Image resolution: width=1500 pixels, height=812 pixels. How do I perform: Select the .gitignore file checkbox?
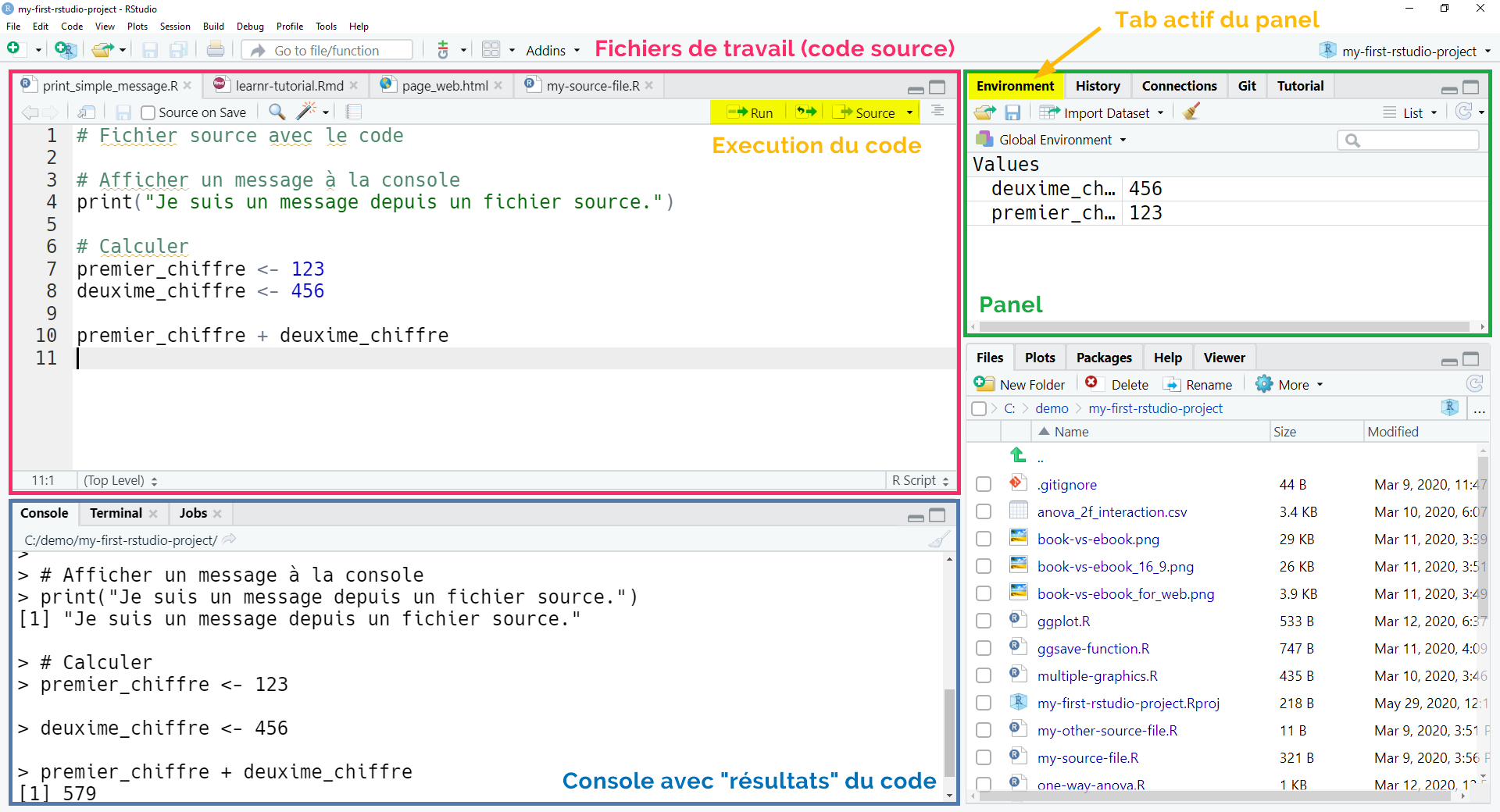pos(984,485)
